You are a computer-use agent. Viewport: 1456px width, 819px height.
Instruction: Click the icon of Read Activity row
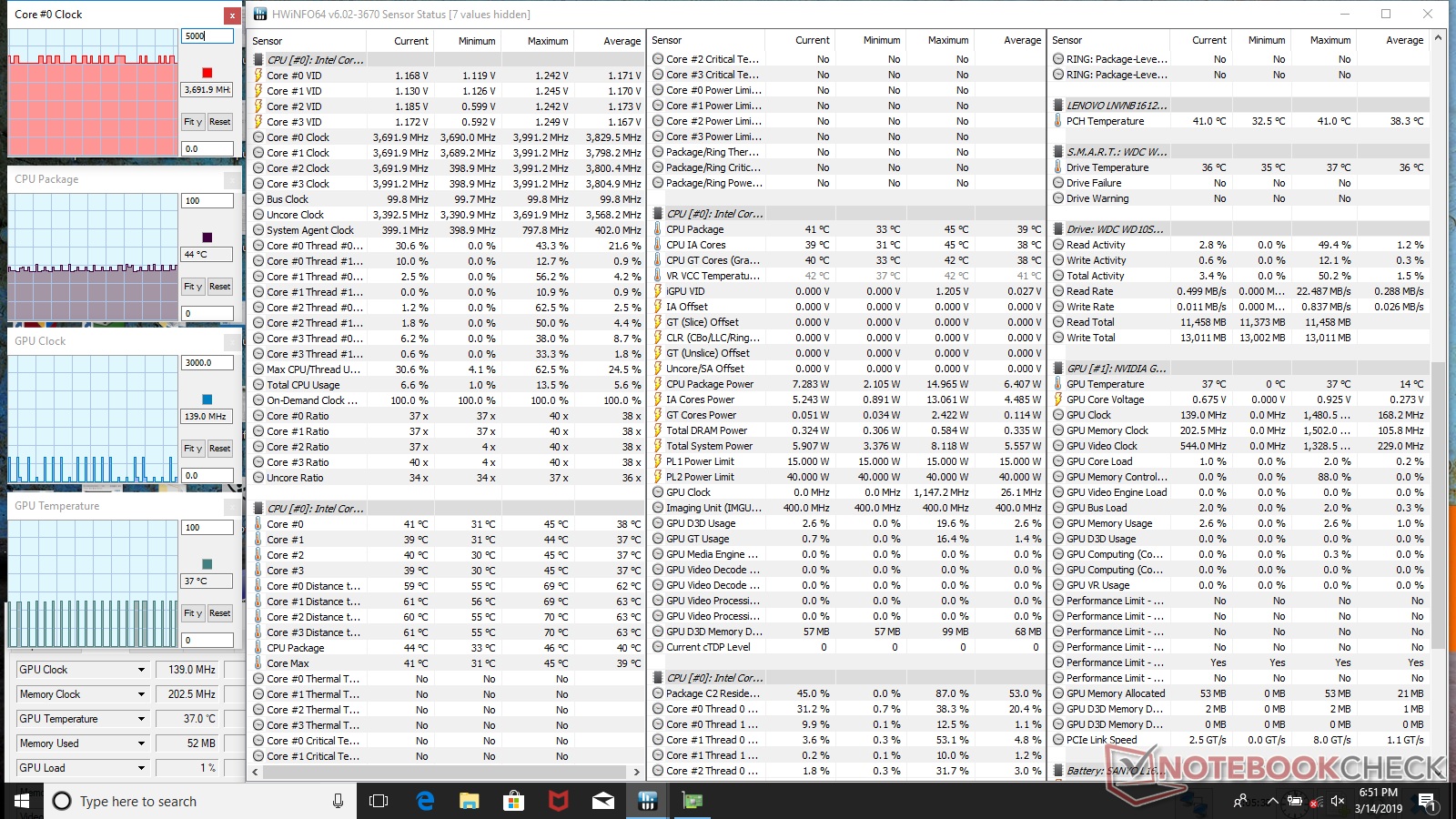[x=1058, y=245]
